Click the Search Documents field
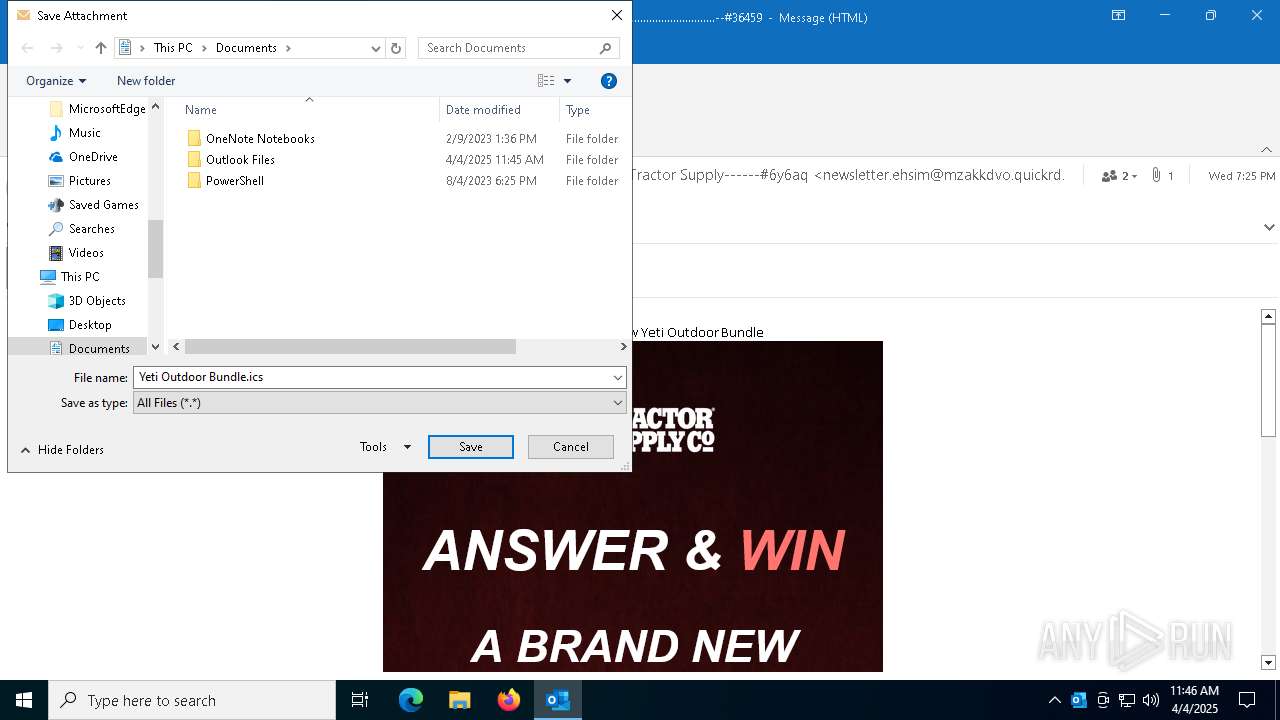This screenshot has width=1280, height=720. [x=518, y=48]
